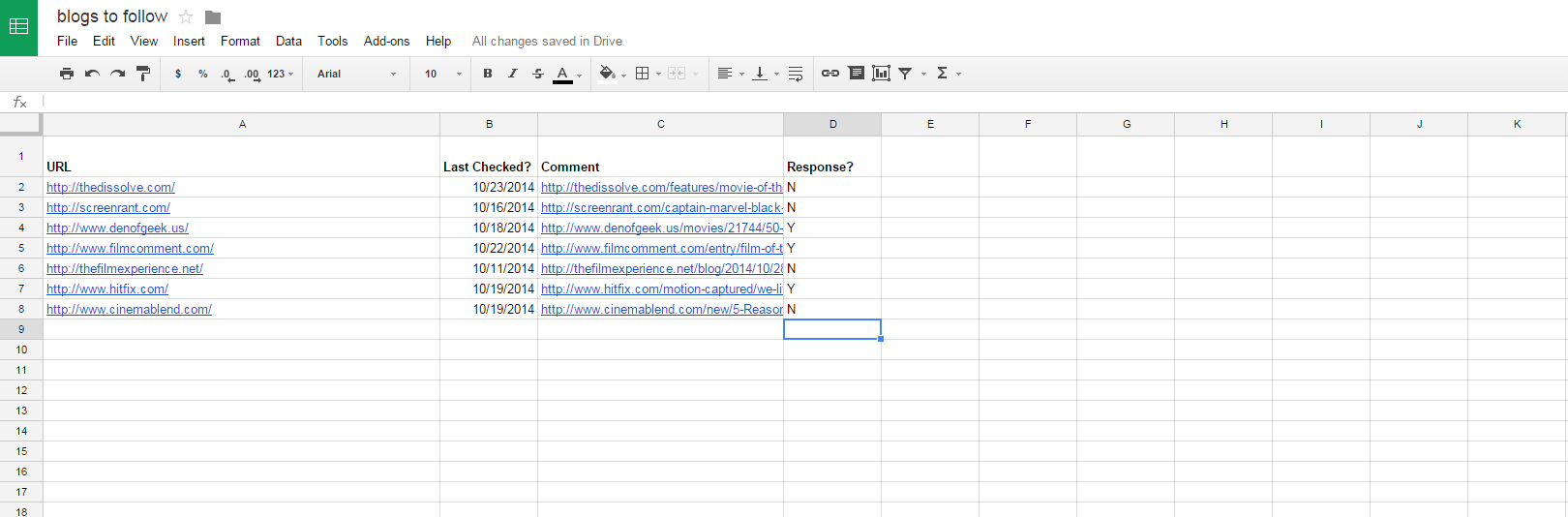1568x517 pixels.
Task: Open the View menu
Action: (x=144, y=41)
